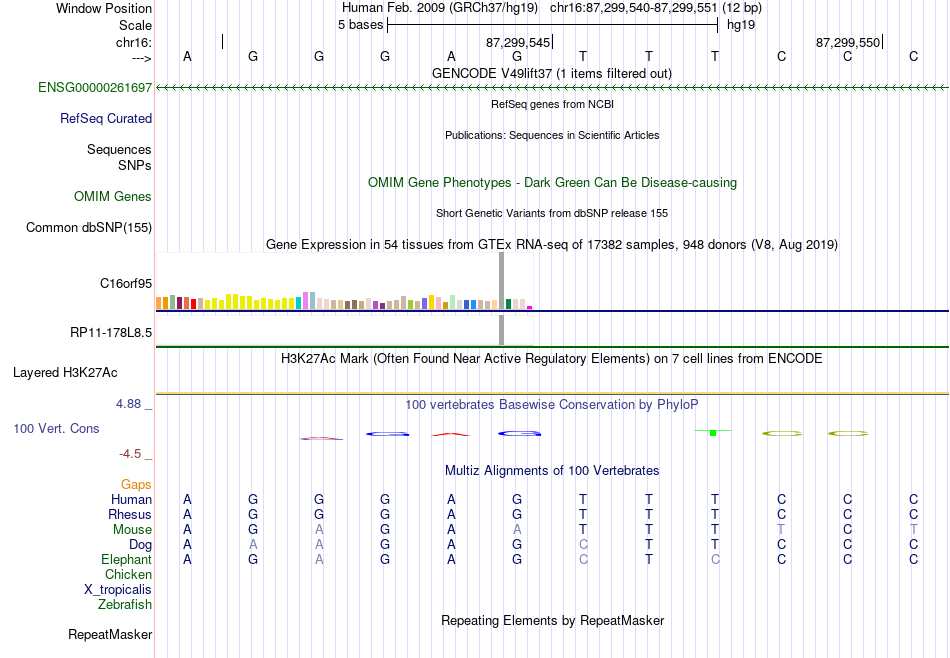Select the OMIM Genes track label
The height and width of the screenshot is (658, 950).
(x=113, y=196)
